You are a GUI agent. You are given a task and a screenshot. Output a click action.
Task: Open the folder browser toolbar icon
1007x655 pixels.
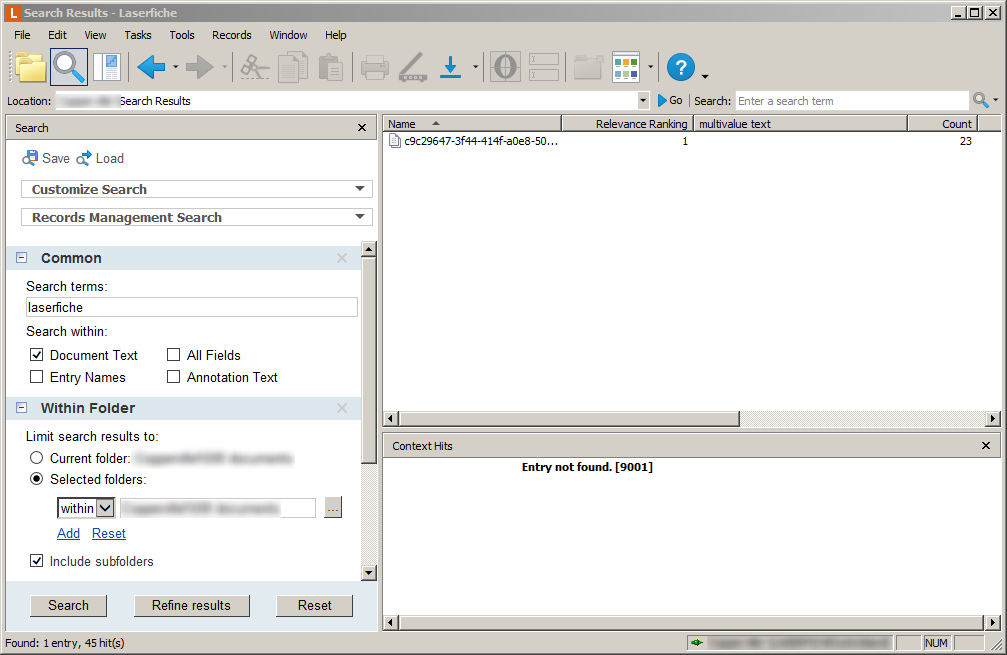(31, 67)
